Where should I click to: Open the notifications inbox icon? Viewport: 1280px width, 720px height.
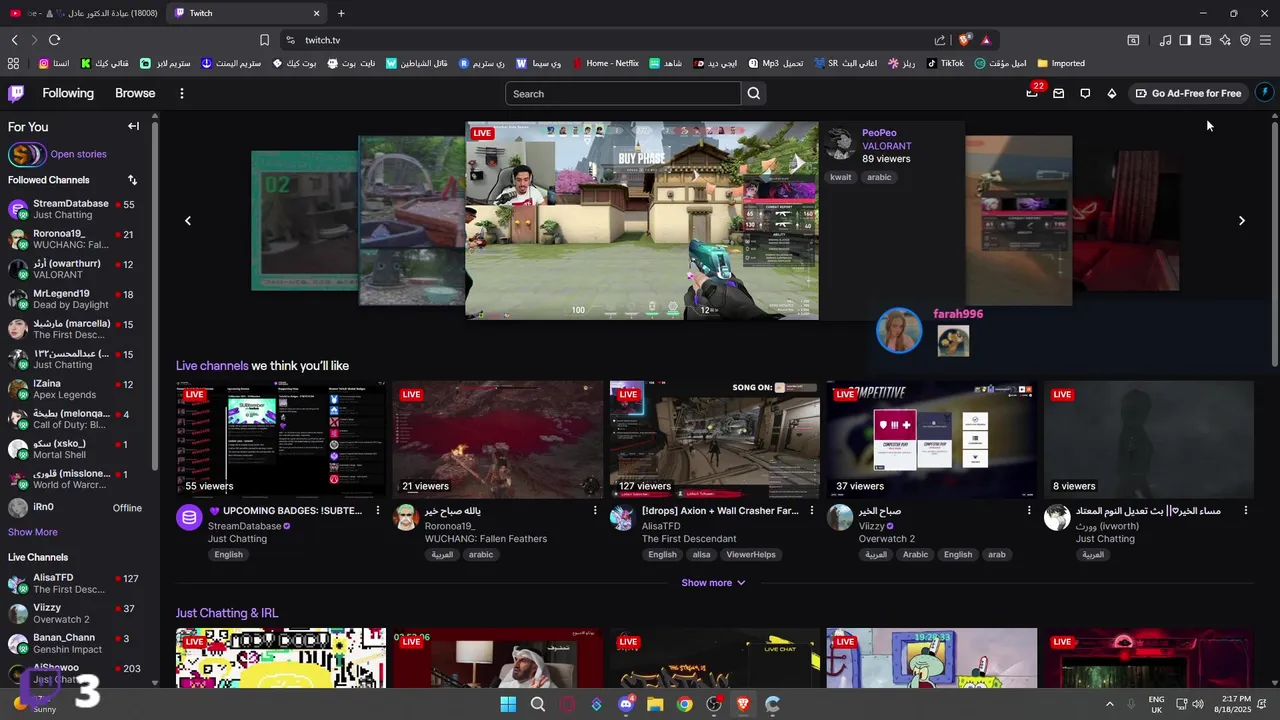click(x=1059, y=93)
